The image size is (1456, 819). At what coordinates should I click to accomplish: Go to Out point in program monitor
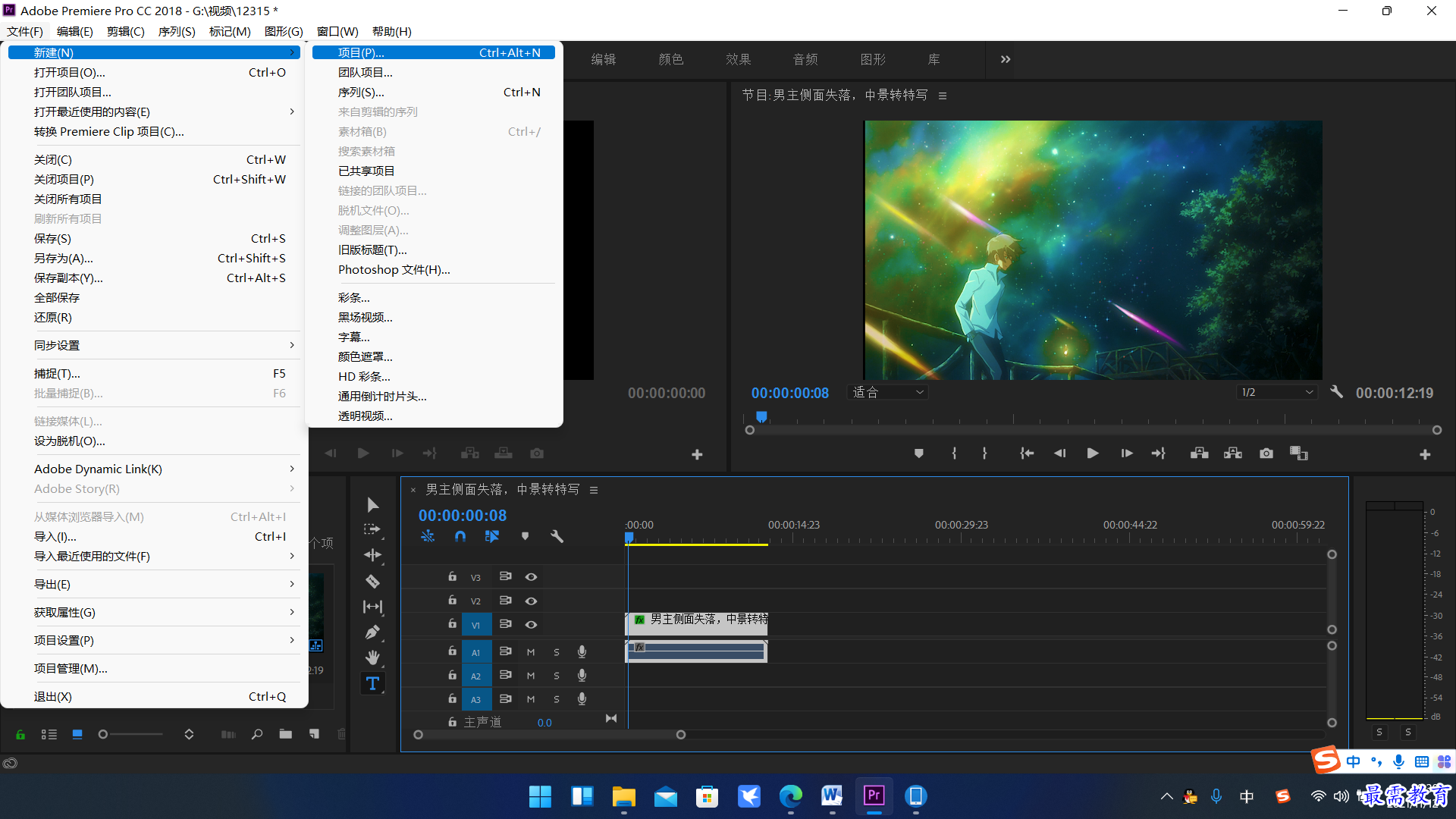[1158, 453]
